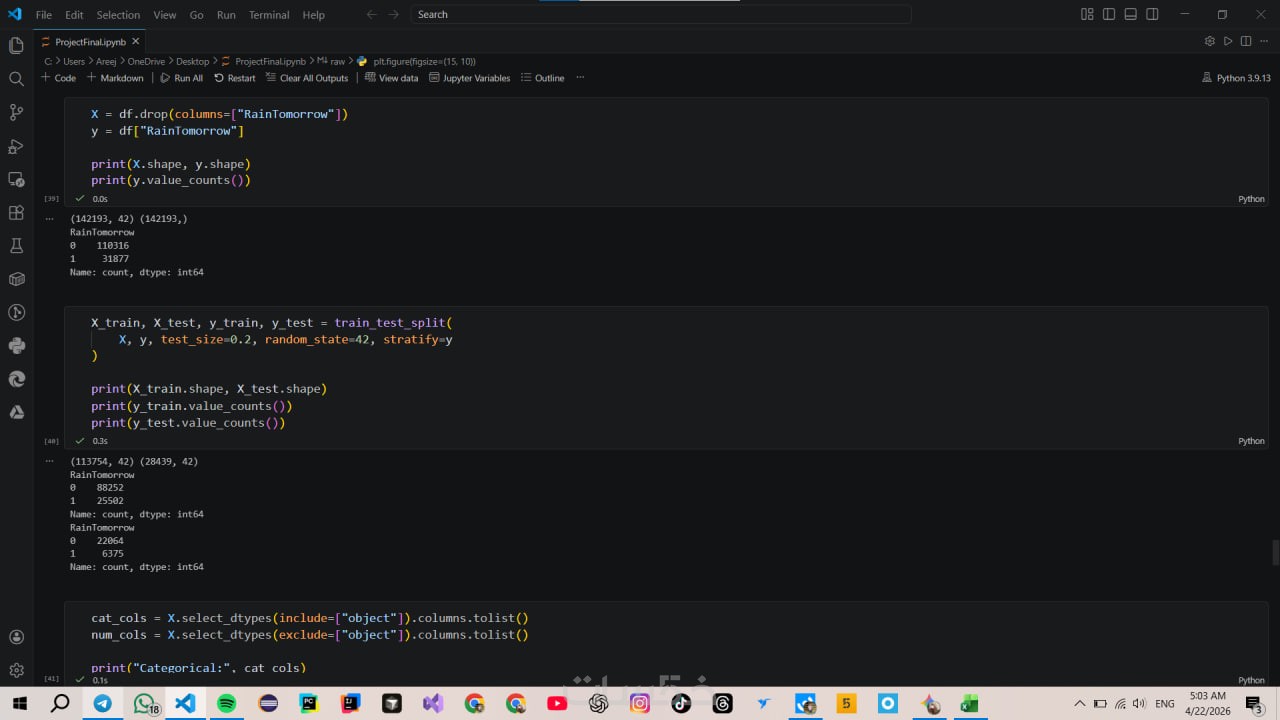This screenshot has height=720, width=1280.
Task: Open the Python 3.9.13 kernel selector
Action: click(1237, 78)
